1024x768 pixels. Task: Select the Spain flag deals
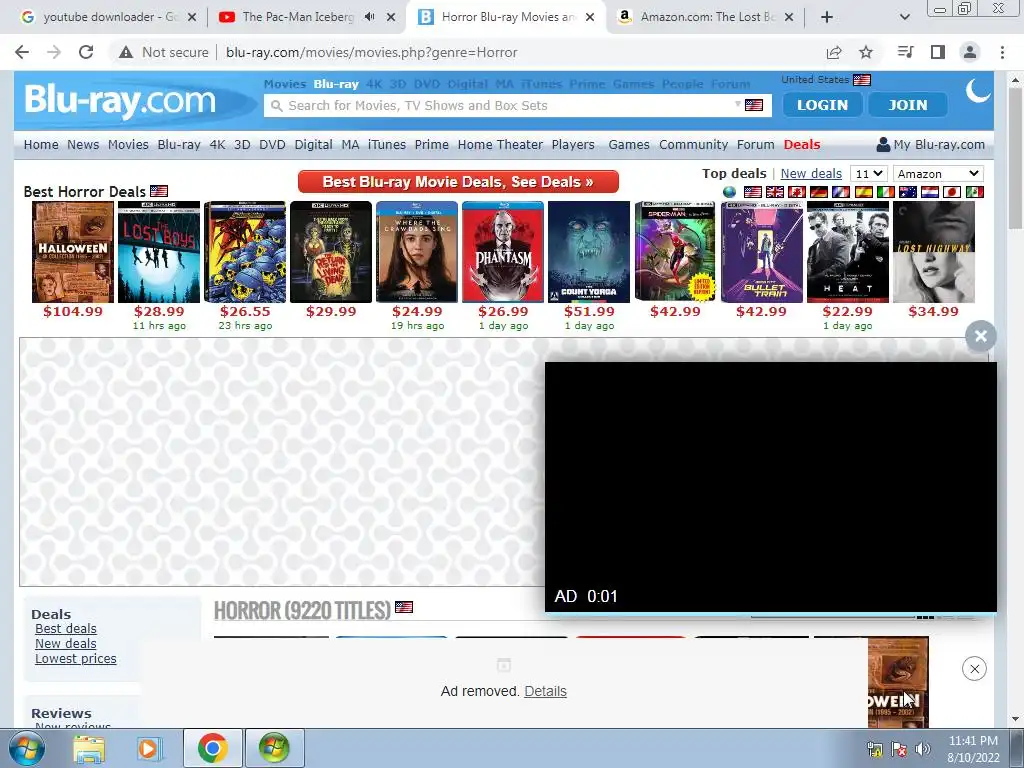863,192
